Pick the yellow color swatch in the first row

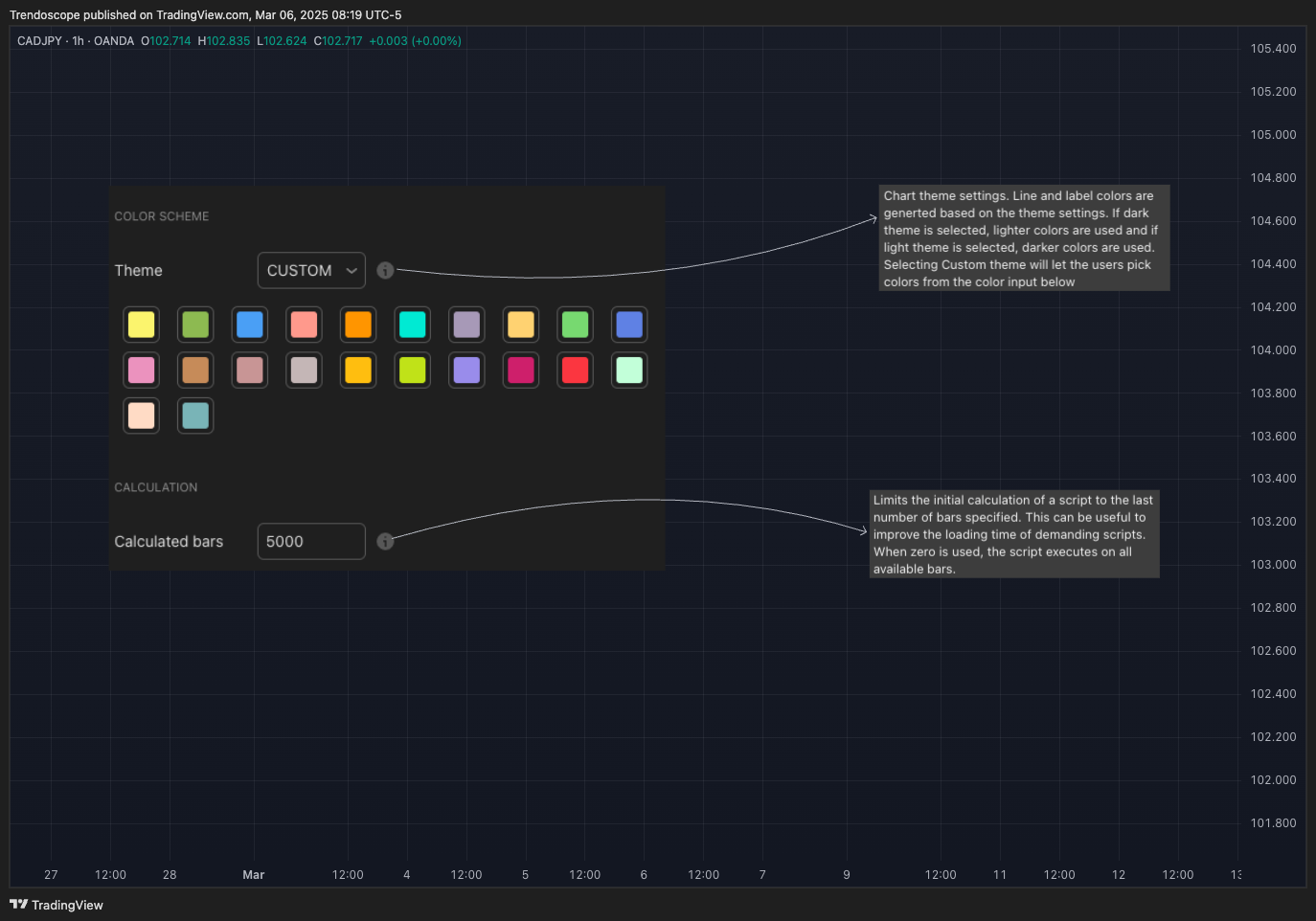click(x=142, y=325)
